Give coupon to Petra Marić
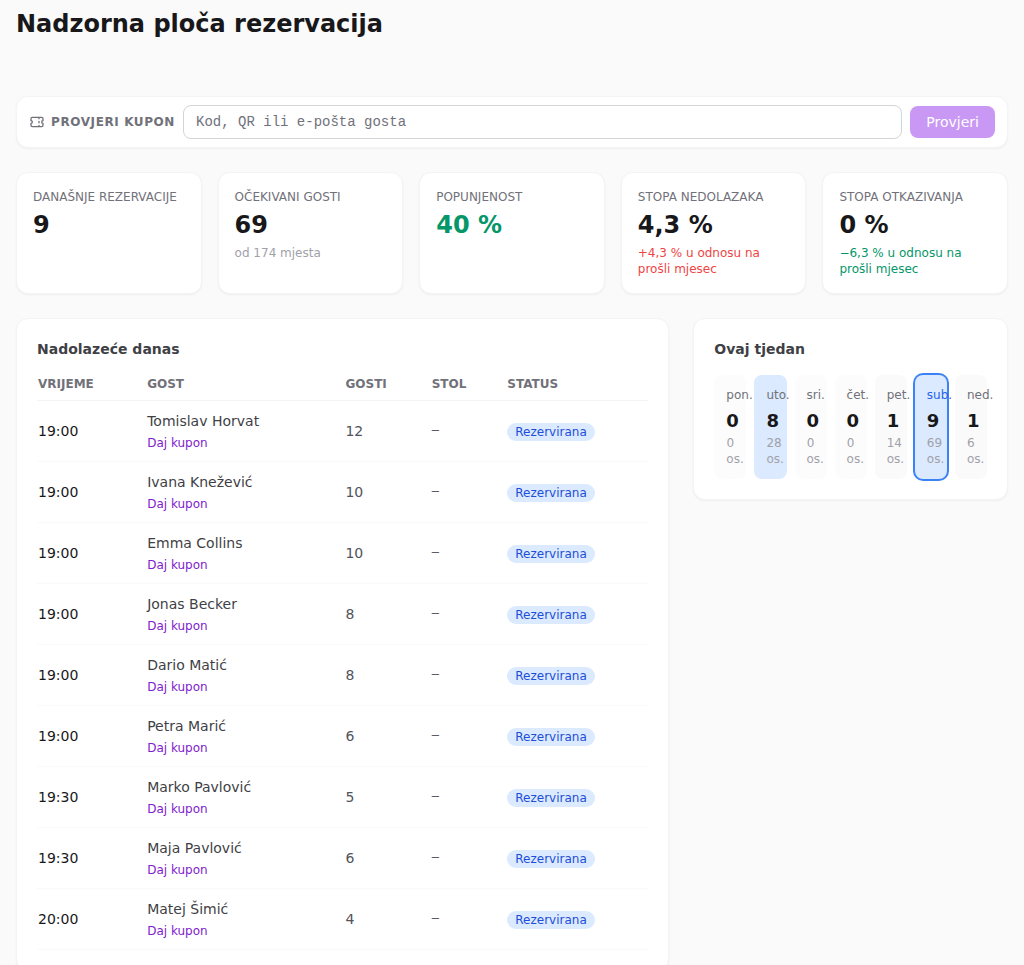This screenshot has width=1024, height=965. pos(177,748)
